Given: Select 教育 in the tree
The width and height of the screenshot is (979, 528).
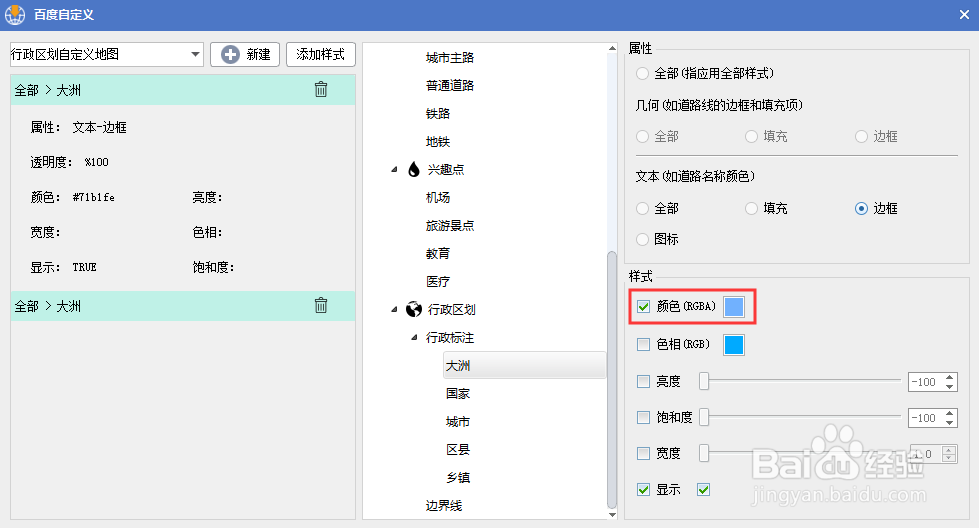Looking at the screenshot, I should [438, 253].
